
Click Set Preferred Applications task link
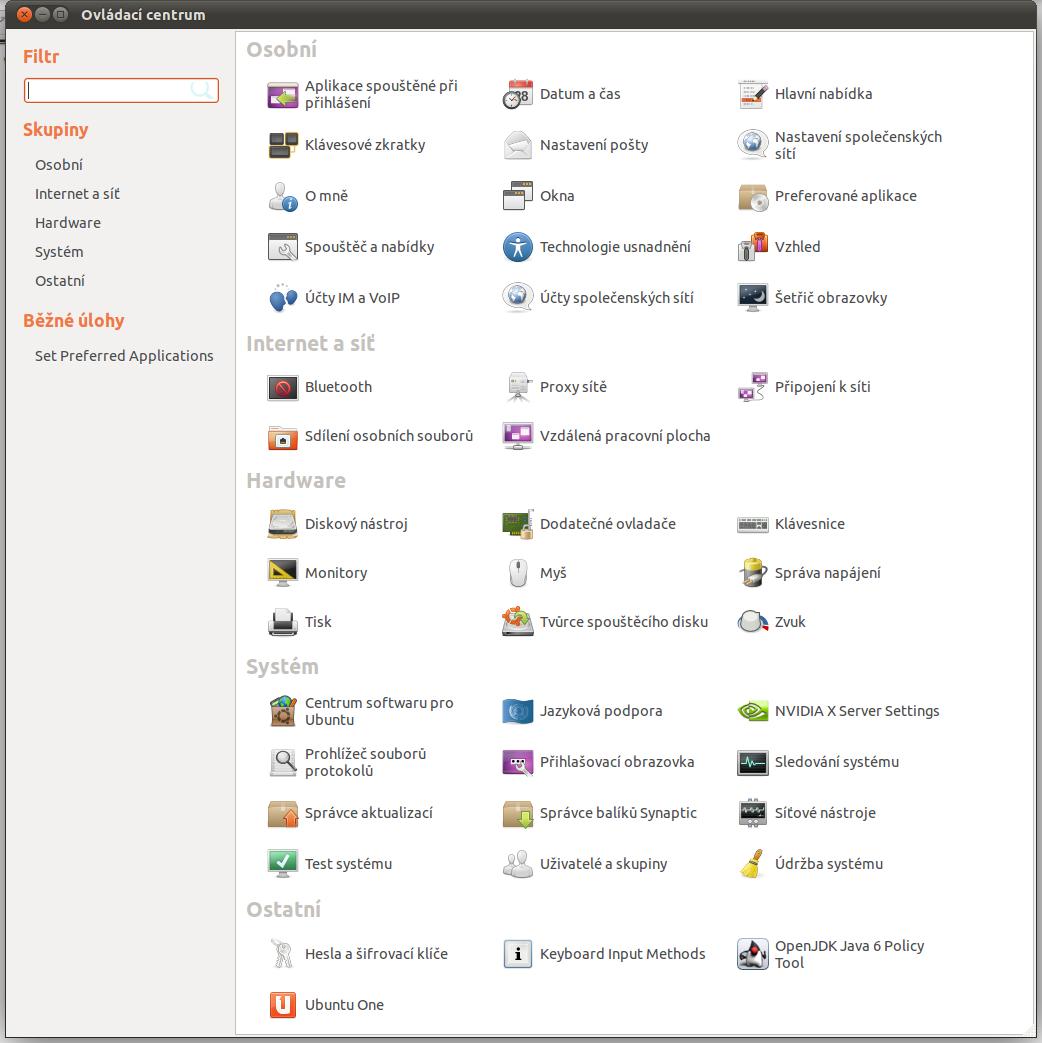pyautogui.click(x=124, y=356)
